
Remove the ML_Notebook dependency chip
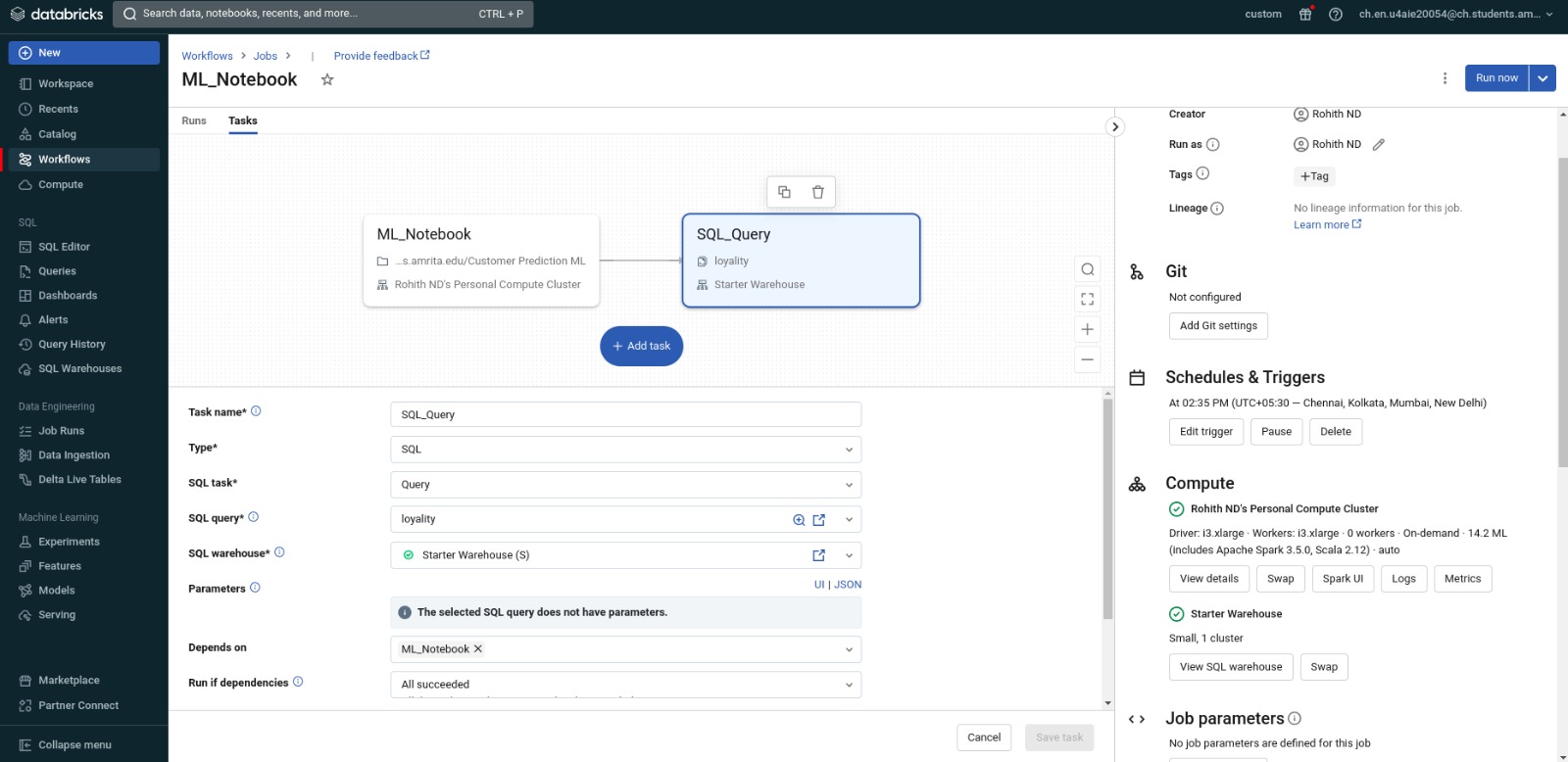478,648
